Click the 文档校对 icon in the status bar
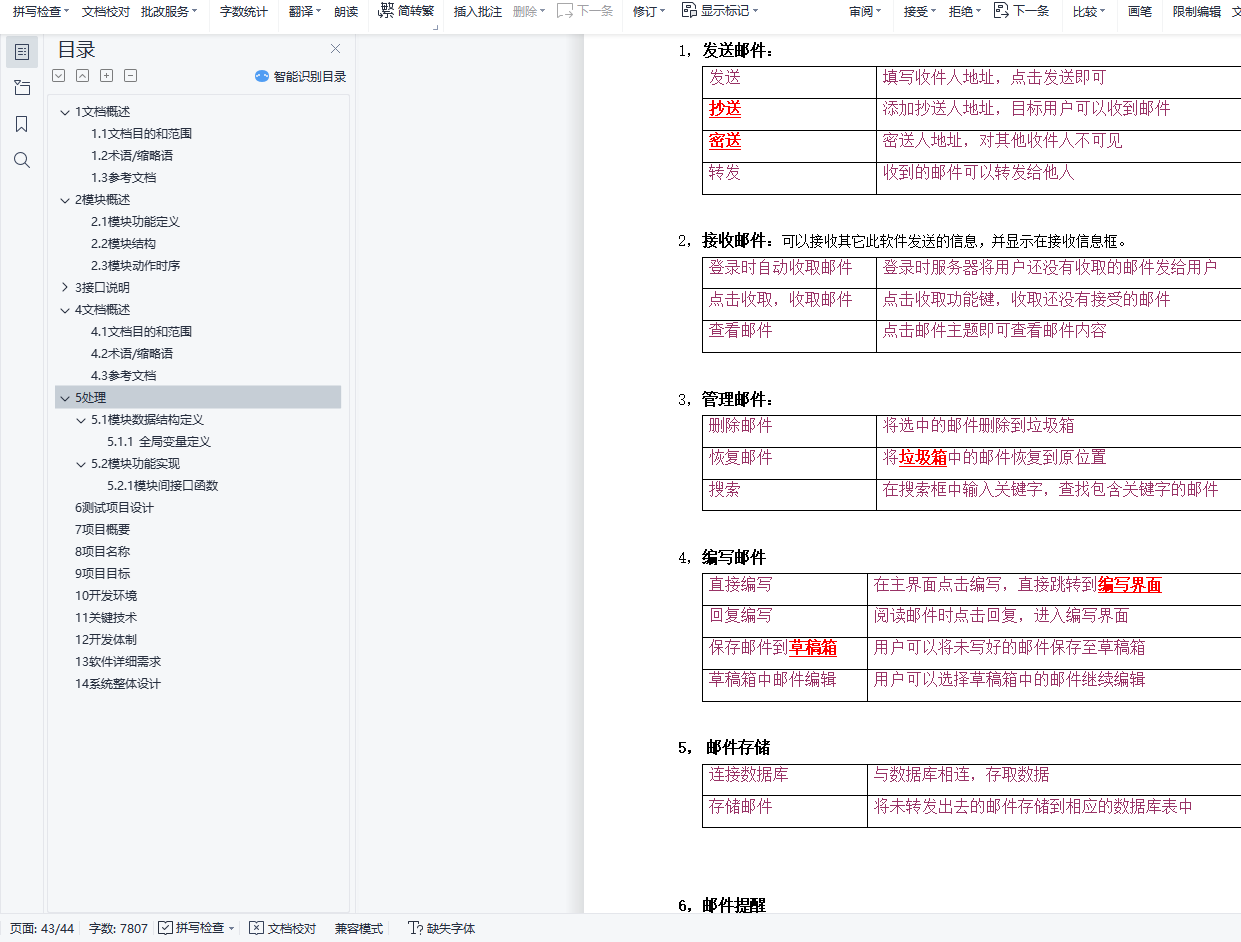Screen dimensions: 1241x942 (256, 928)
